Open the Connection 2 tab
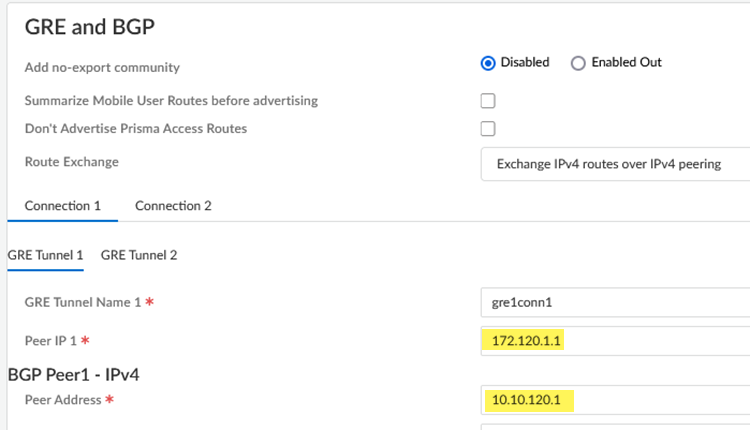The width and height of the screenshot is (750, 430). 173,206
